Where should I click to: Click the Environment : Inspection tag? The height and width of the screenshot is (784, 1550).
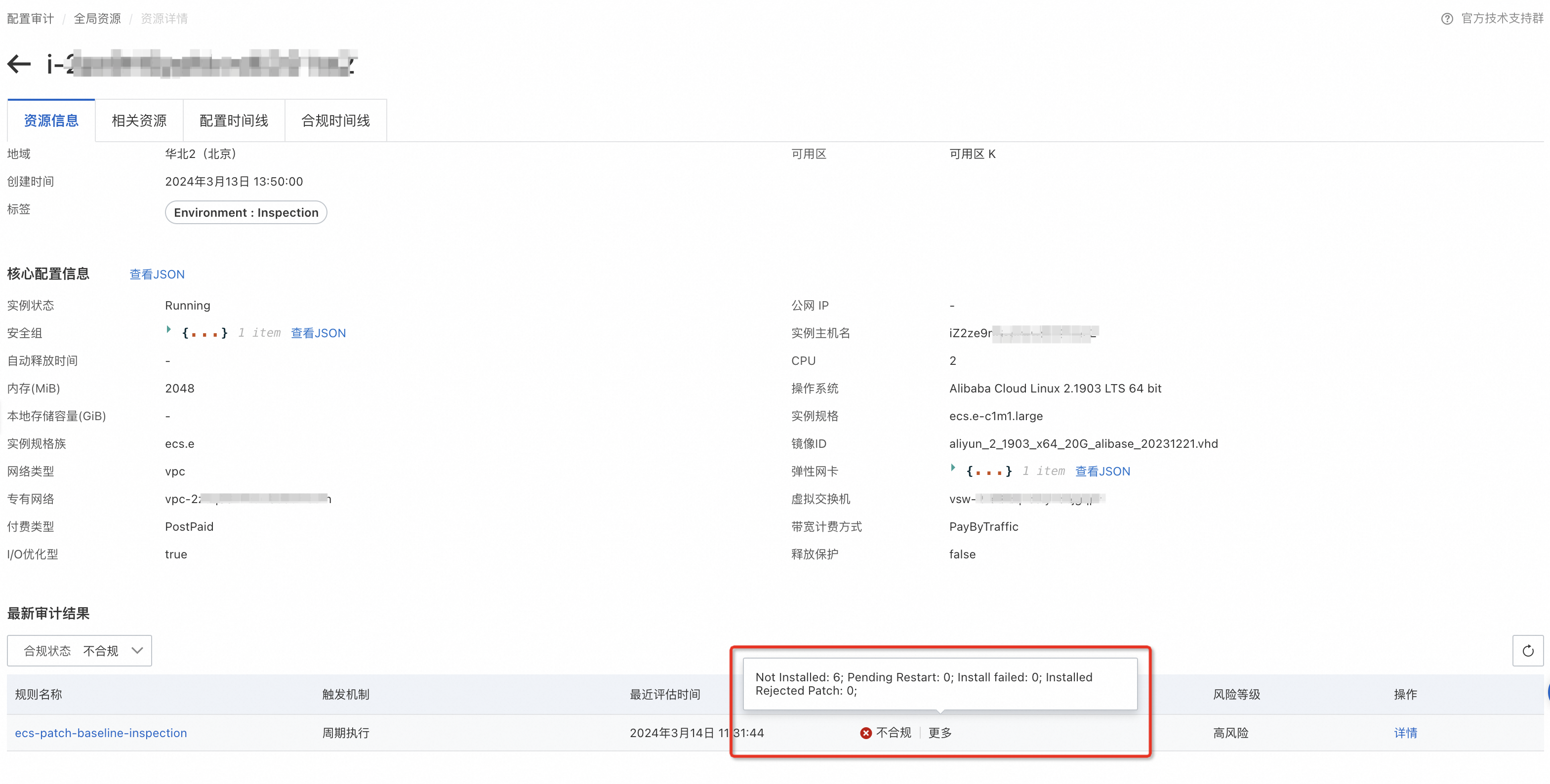tap(246, 213)
